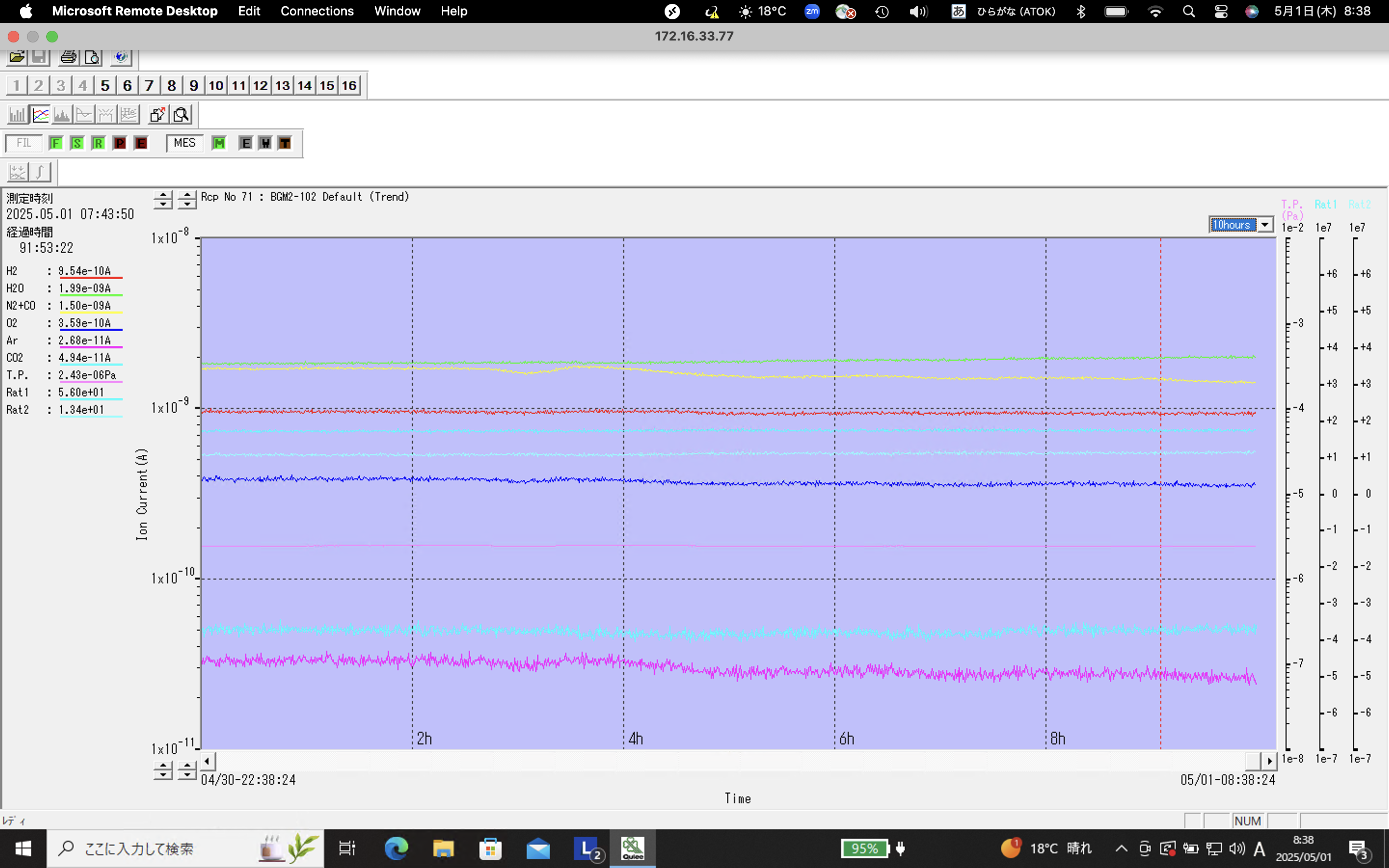
Task: Select the analog spectrum graph mode
Action: pyautogui.click(x=62, y=115)
